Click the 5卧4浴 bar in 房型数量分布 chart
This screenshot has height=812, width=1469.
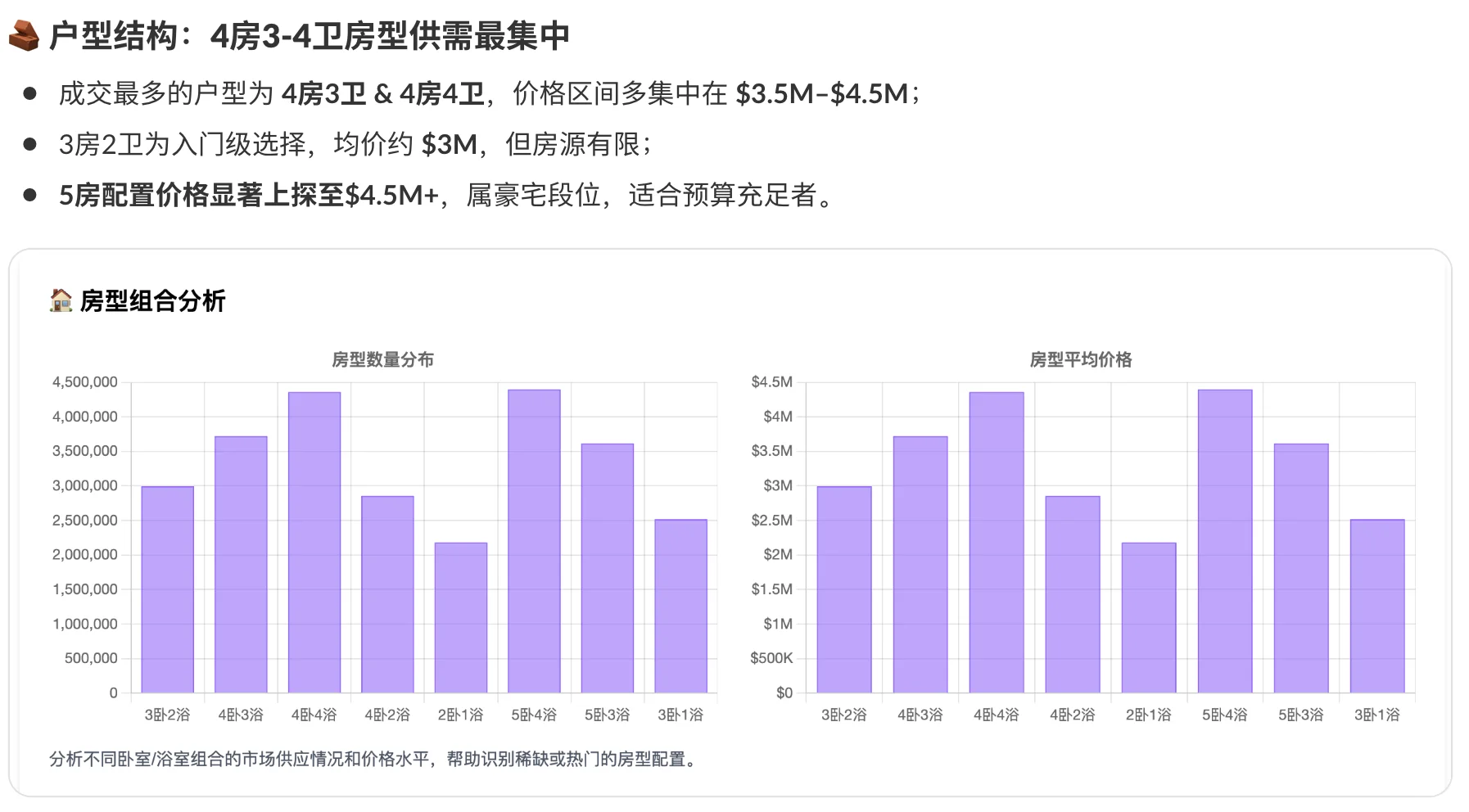click(534, 541)
